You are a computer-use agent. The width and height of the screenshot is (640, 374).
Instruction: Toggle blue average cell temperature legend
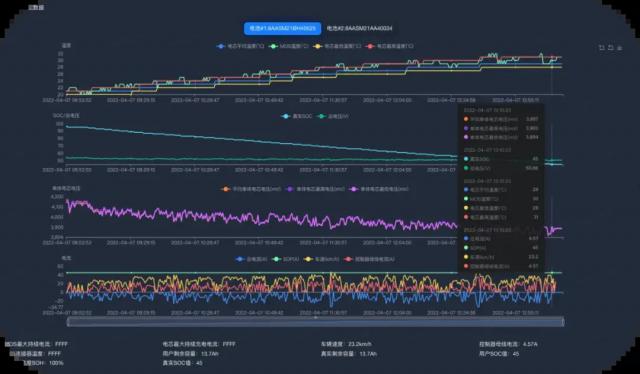point(240,47)
